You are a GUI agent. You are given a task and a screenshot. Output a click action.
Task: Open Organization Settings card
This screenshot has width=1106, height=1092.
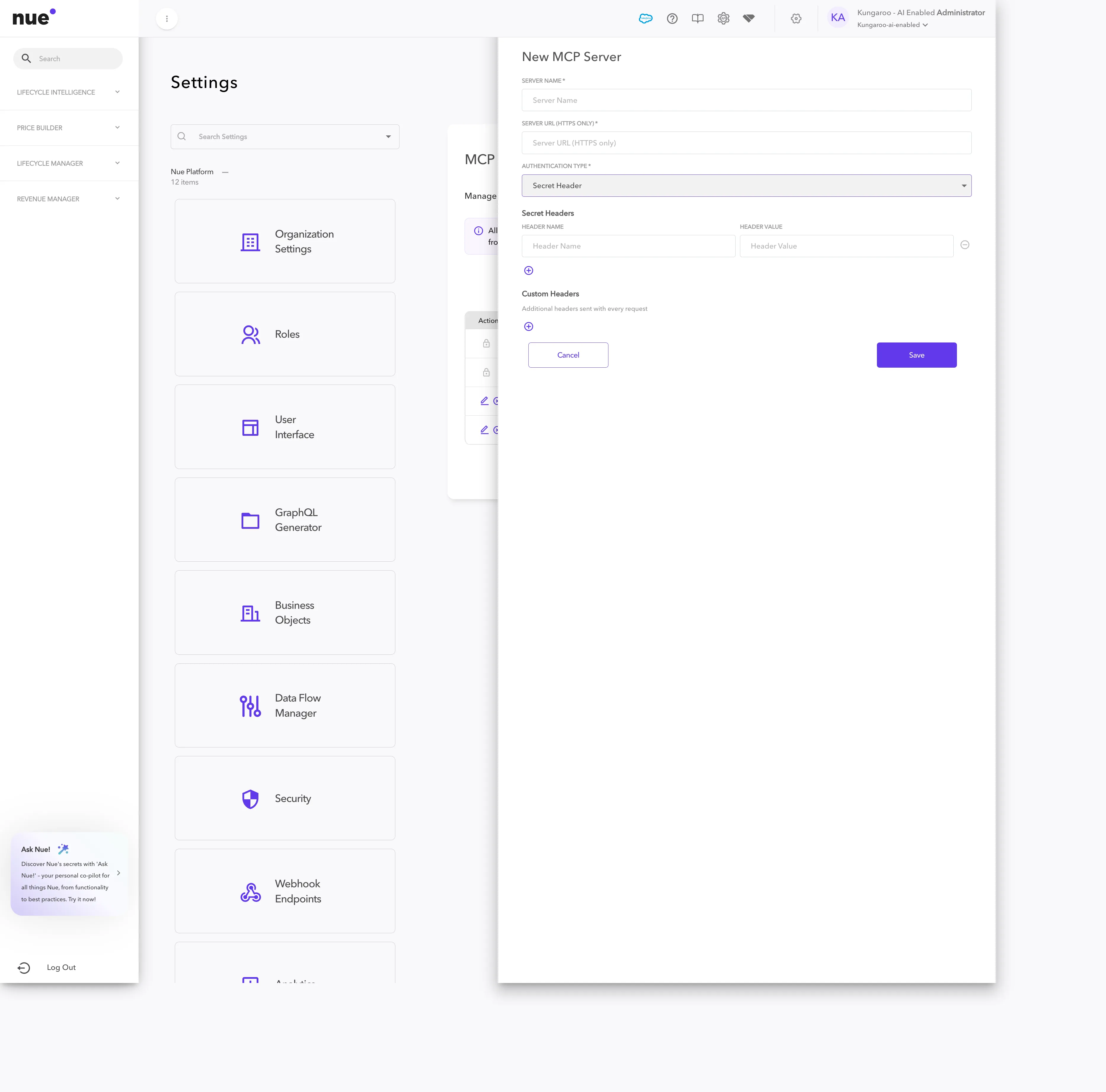coord(285,241)
